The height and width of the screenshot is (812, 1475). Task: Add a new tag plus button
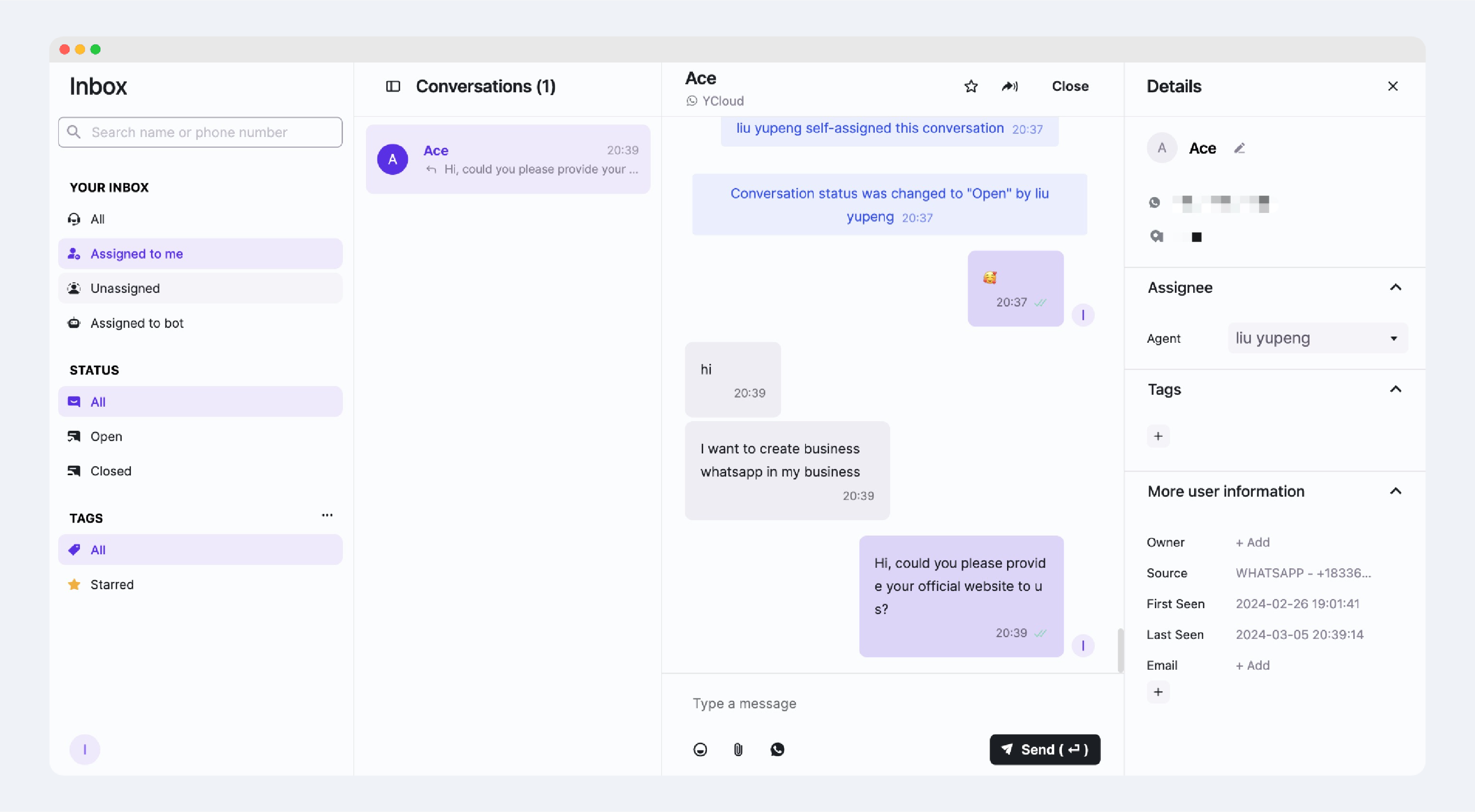tap(1158, 436)
